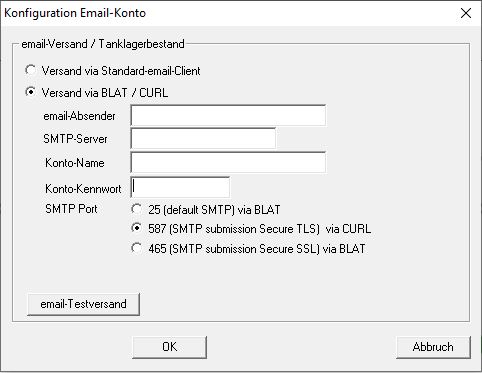Focus the Konto-Kennwort password field
The height and width of the screenshot is (373, 482).
click(x=180, y=187)
